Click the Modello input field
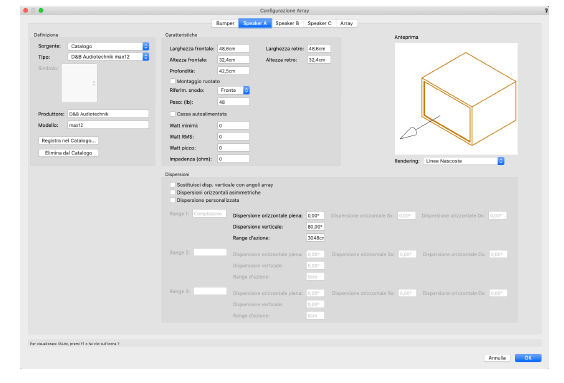Screen dimensions: 564x383 click(108, 125)
